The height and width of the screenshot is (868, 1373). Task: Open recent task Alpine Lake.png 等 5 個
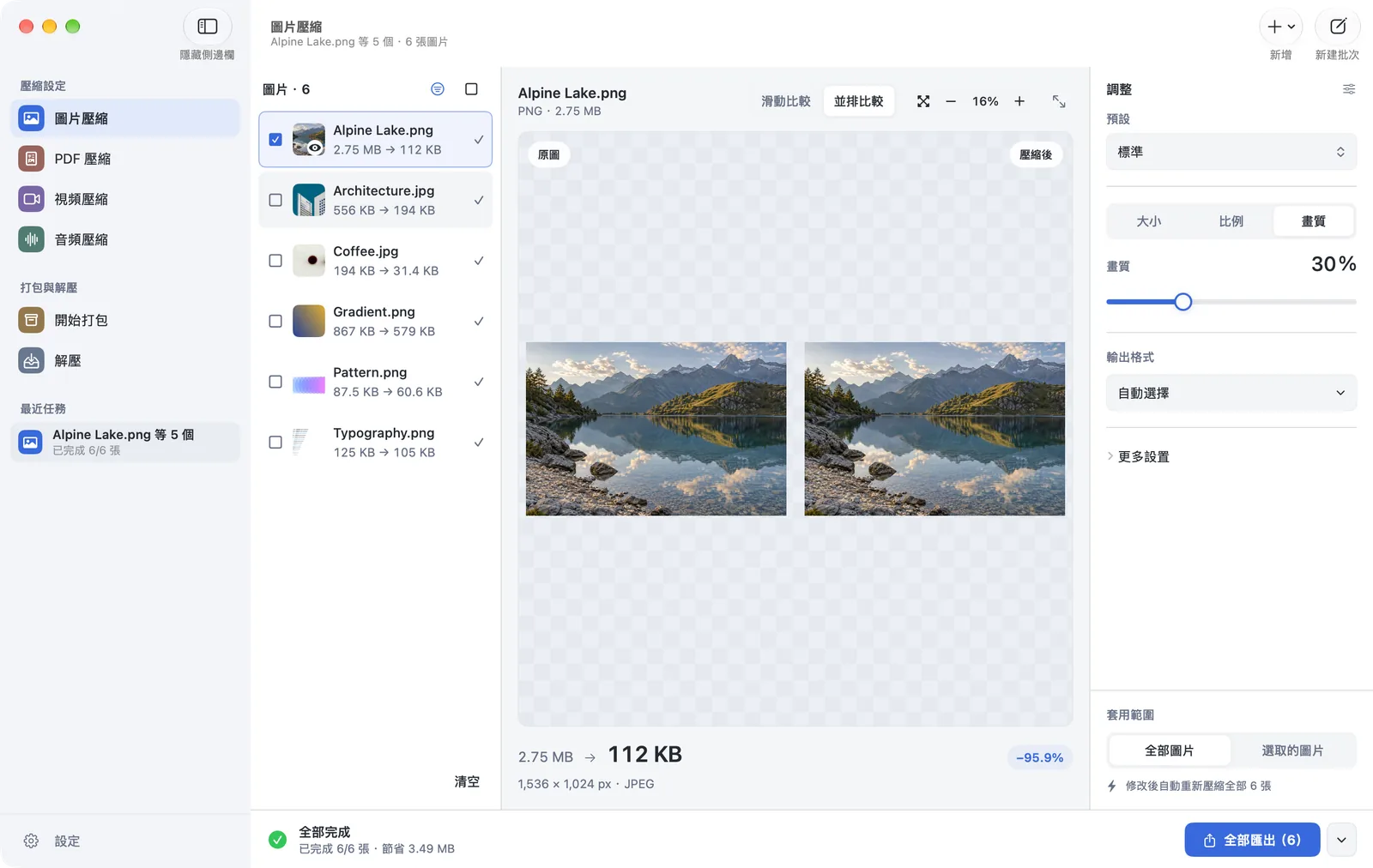(x=125, y=442)
